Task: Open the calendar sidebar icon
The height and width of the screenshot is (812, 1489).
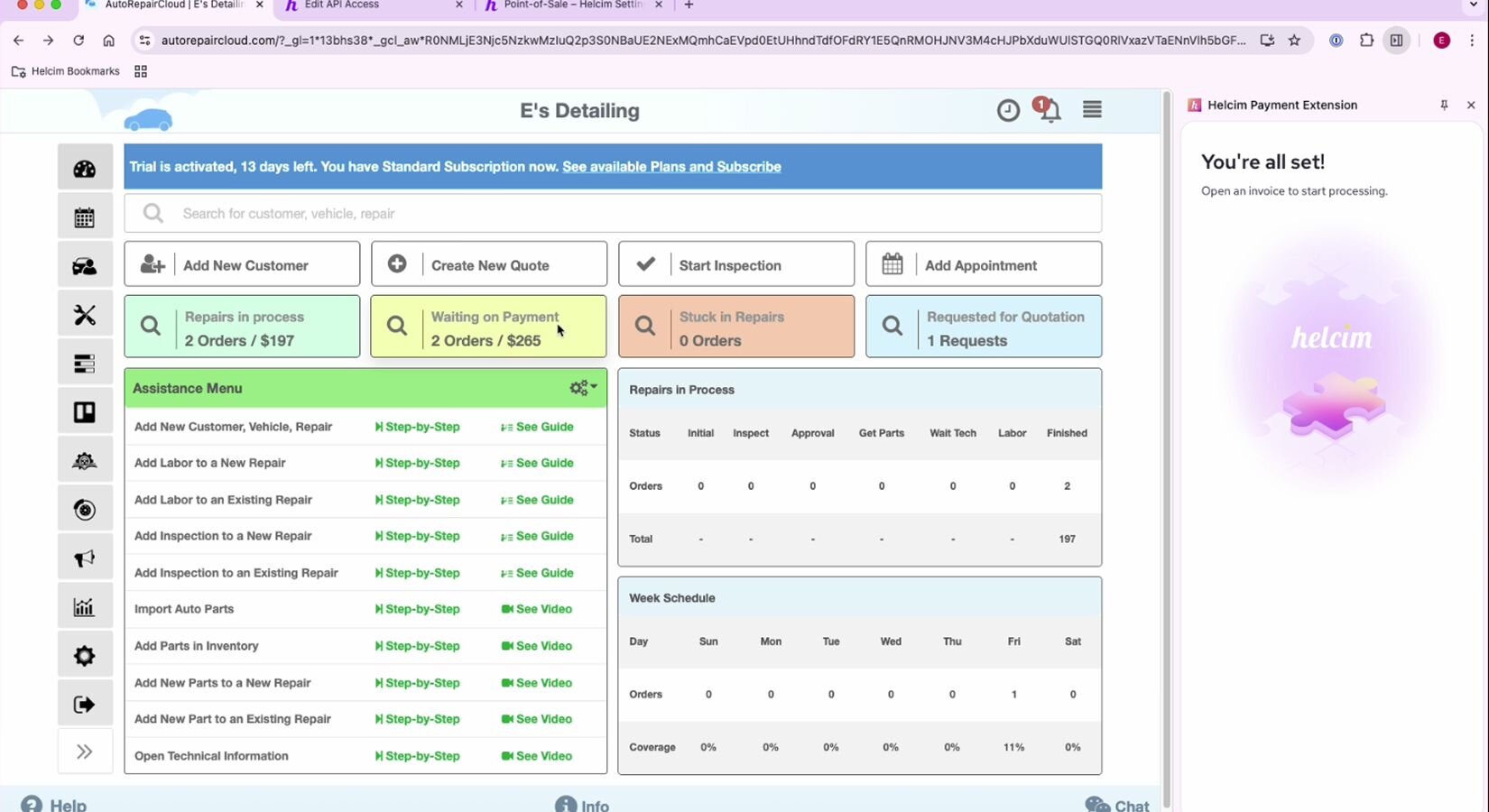Action: [x=85, y=217]
